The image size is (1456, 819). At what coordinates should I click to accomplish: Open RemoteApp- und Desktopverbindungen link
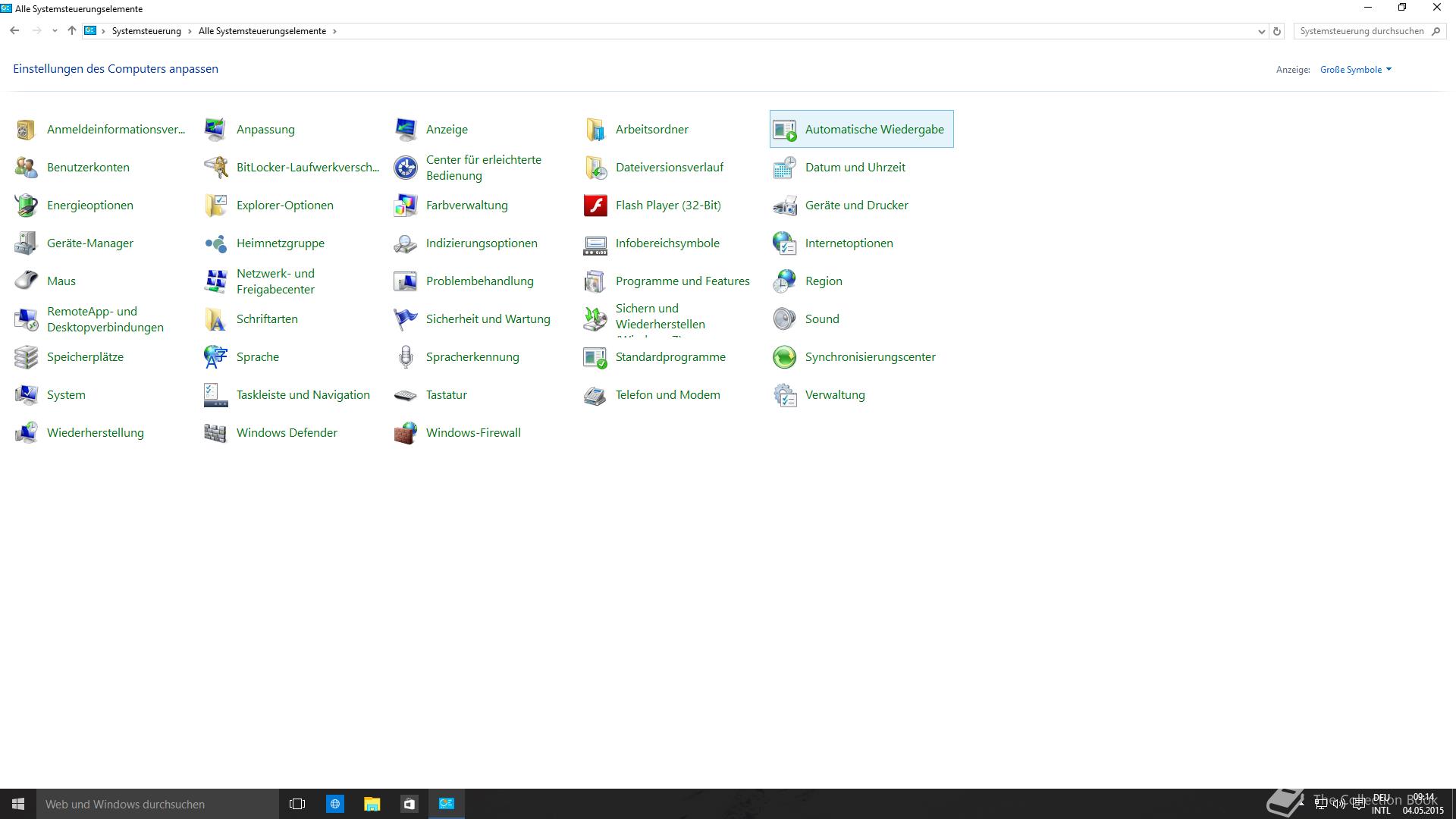click(x=105, y=319)
